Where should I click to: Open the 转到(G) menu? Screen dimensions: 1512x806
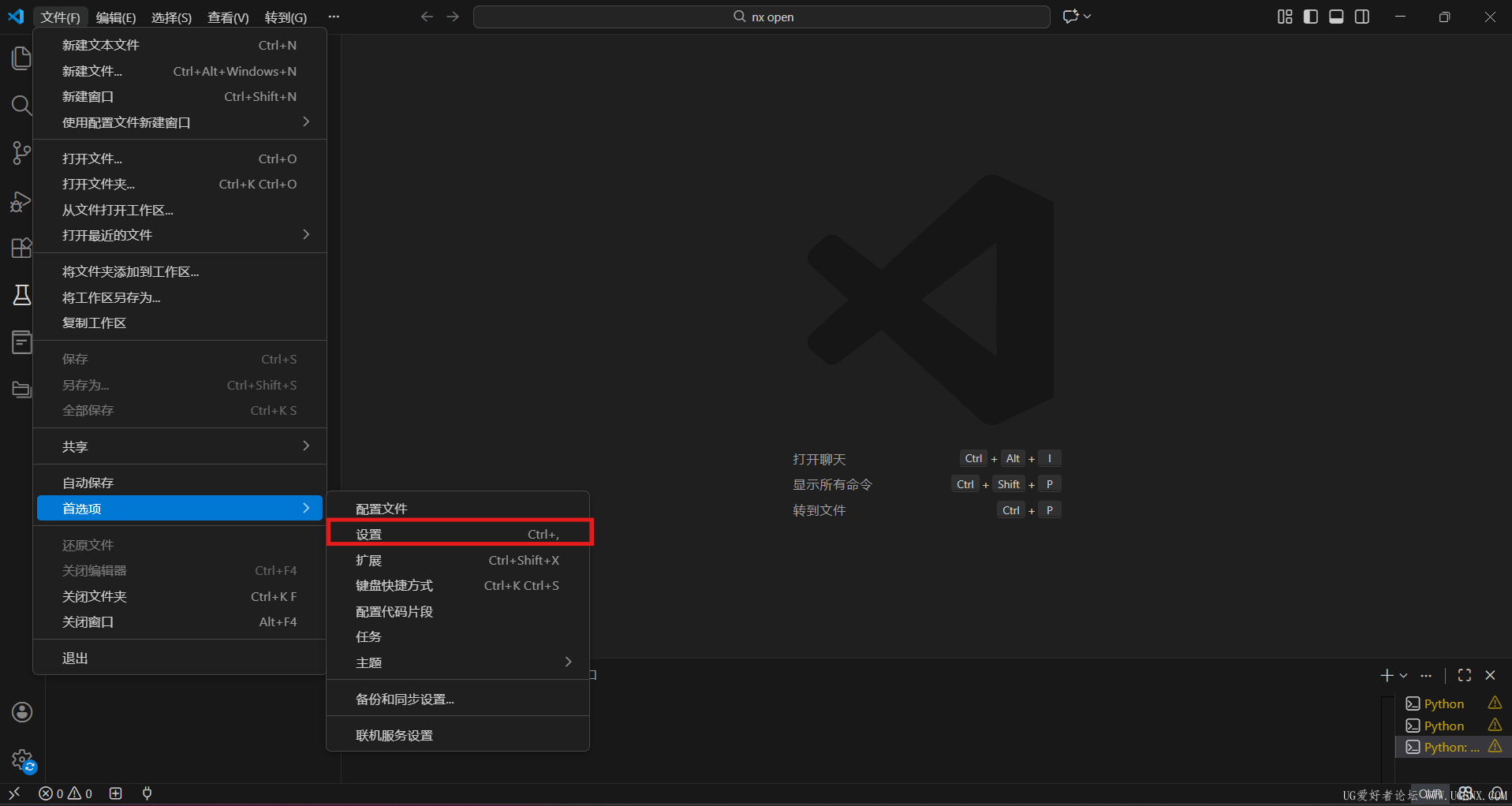(286, 17)
